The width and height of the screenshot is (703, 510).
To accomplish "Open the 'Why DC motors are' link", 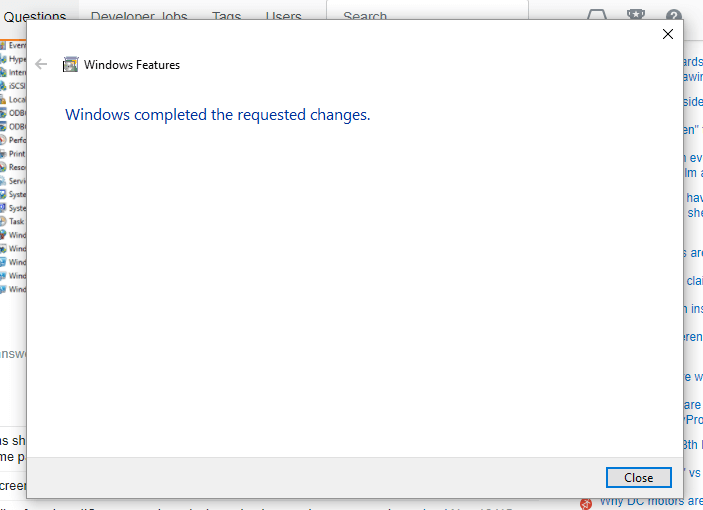I will 651,502.
